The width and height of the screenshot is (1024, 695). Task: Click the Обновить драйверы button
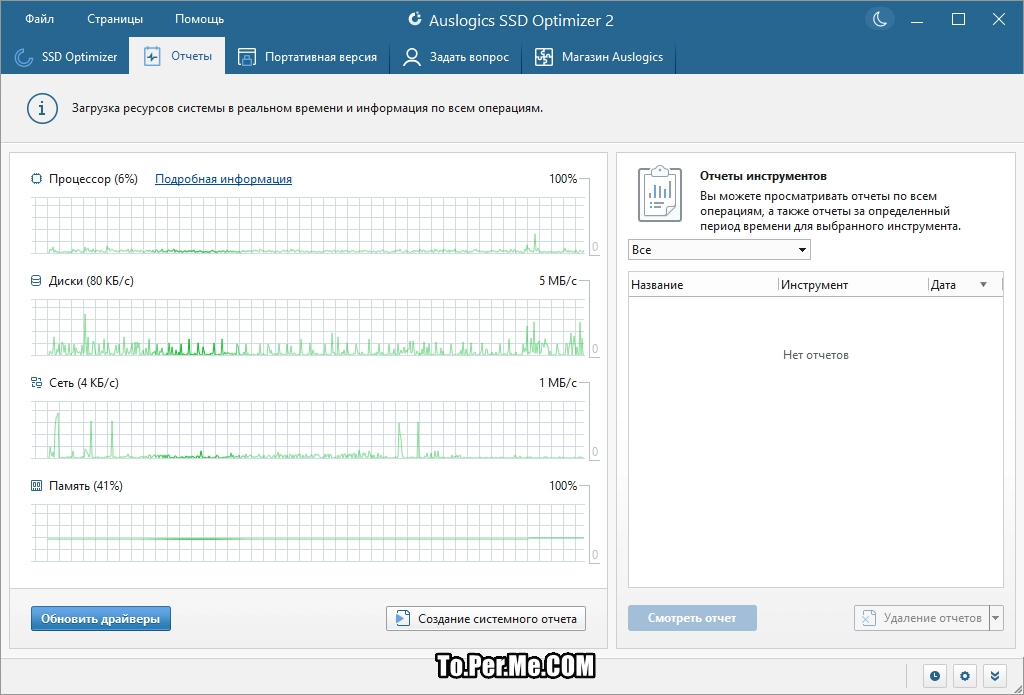click(x=101, y=619)
